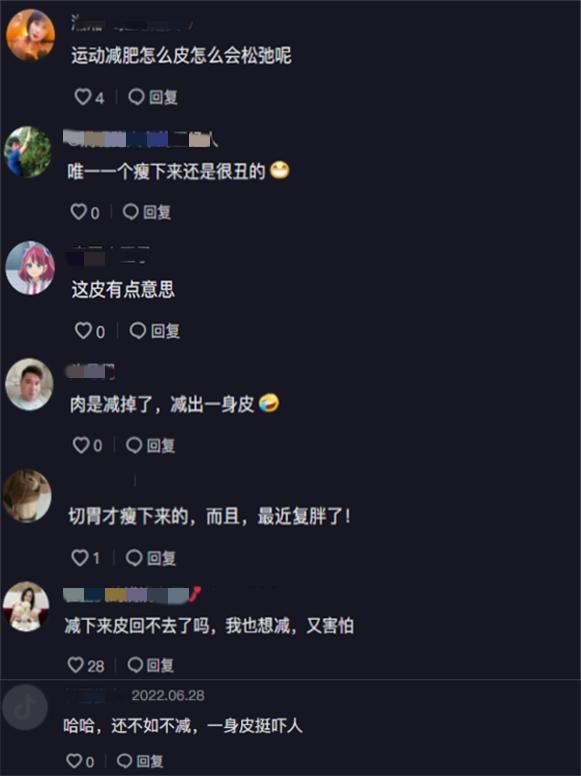Like the '切胃才瘦下来的' comment

tap(86, 558)
